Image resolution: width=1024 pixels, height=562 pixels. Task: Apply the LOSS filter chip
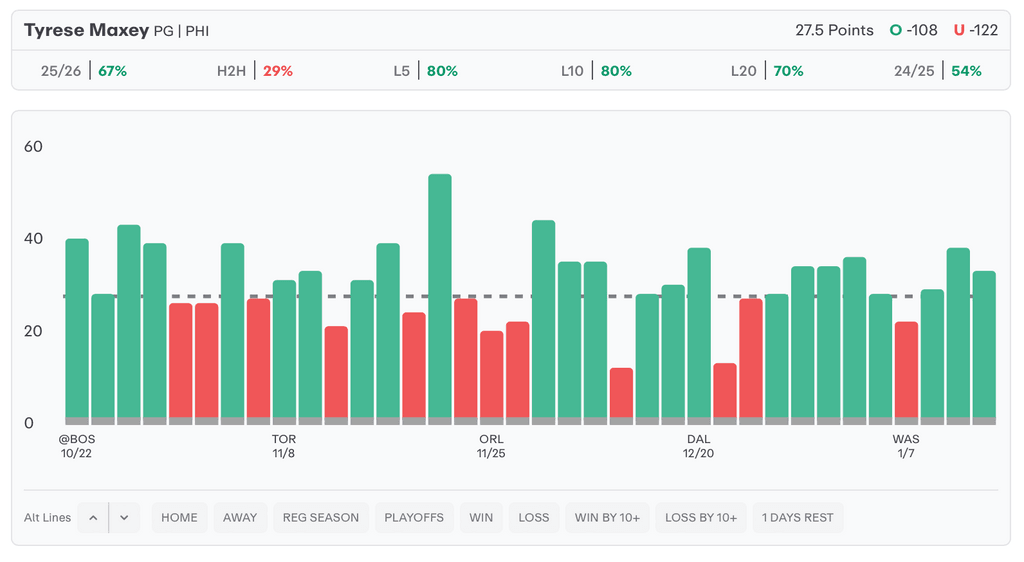(534, 518)
